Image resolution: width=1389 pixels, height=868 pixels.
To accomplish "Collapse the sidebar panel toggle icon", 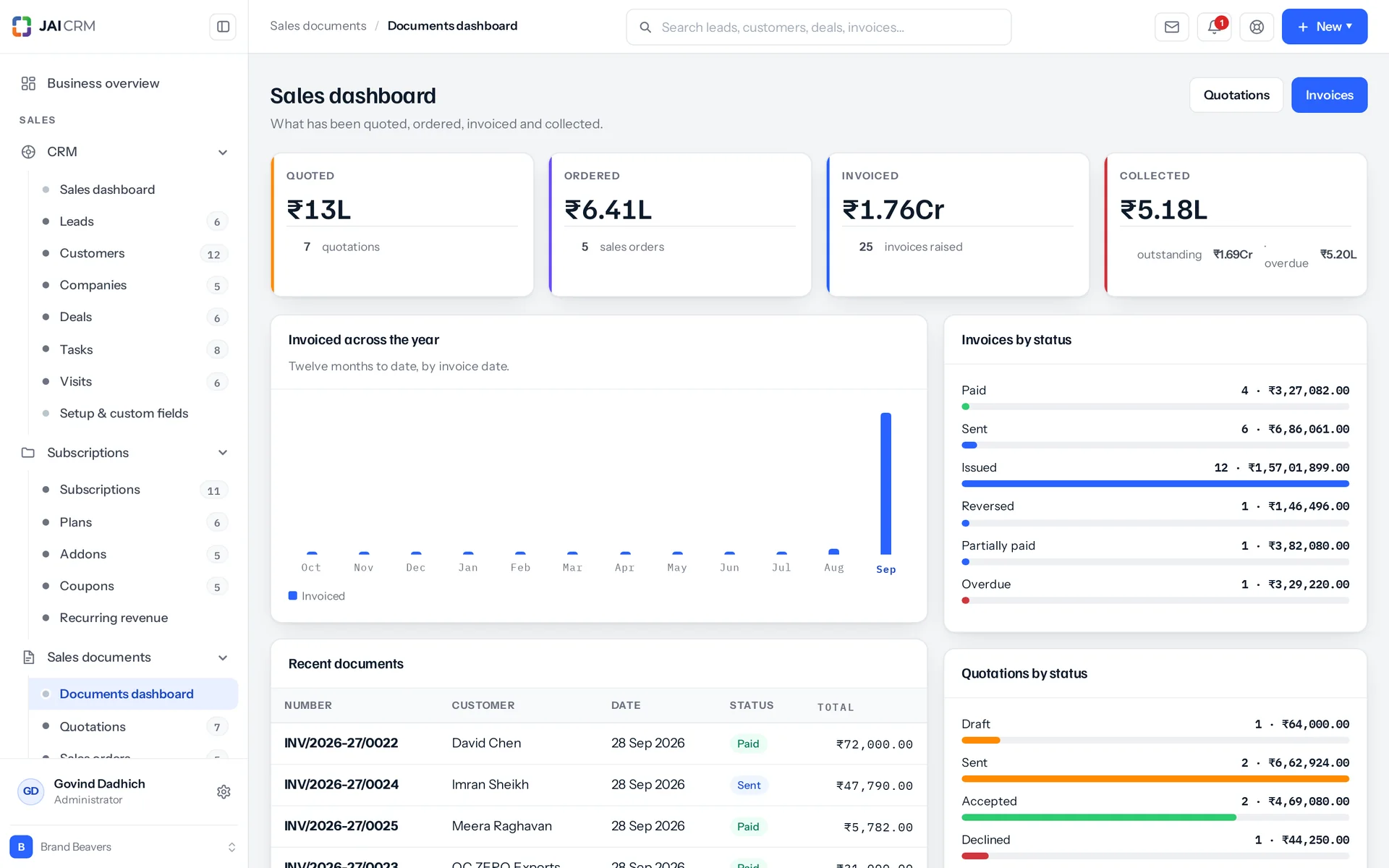I will (x=223, y=27).
